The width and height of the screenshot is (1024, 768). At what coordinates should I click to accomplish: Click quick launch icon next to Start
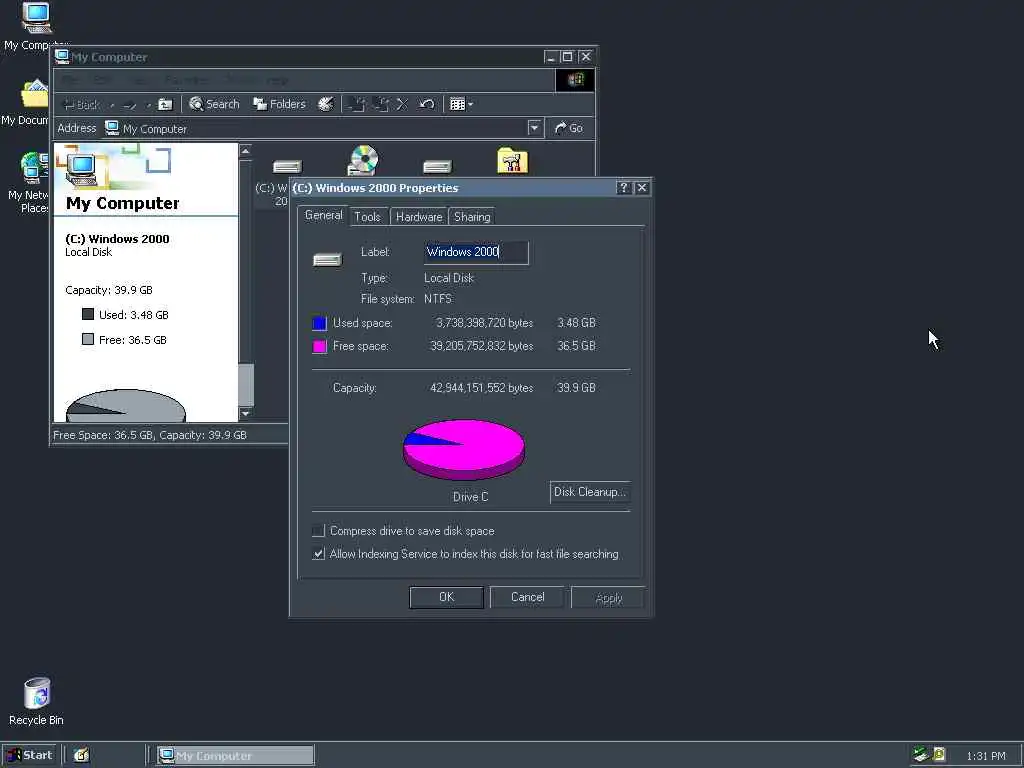(81, 756)
